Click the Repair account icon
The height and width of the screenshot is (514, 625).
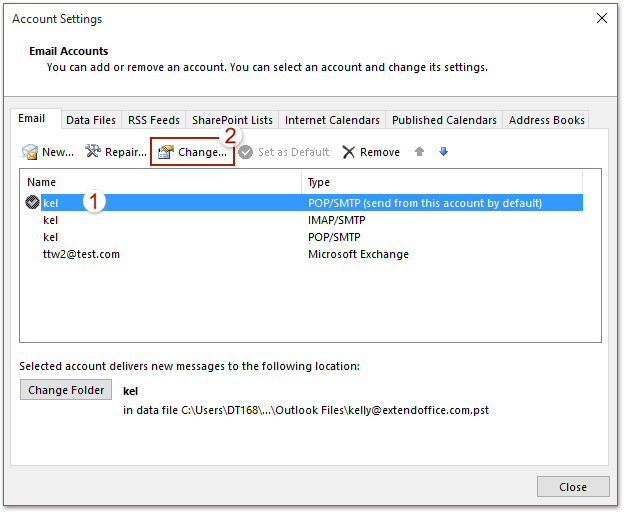pyautogui.click(x=93, y=152)
